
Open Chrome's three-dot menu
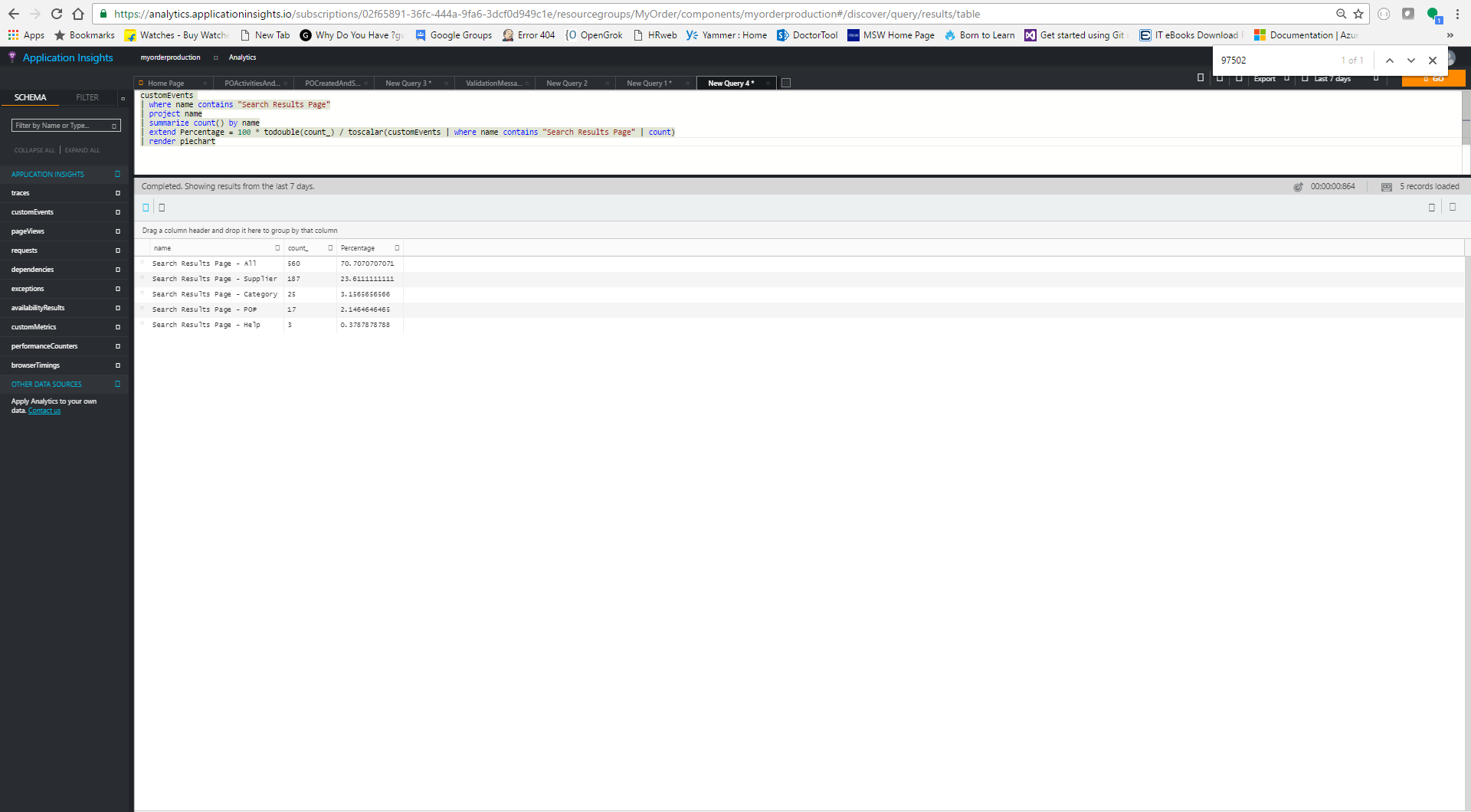1457,14
